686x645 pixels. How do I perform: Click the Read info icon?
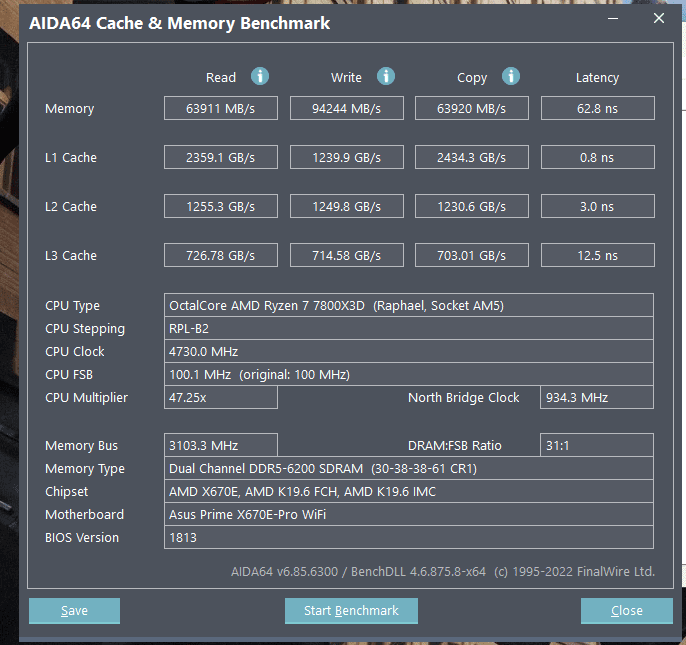tap(260, 76)
